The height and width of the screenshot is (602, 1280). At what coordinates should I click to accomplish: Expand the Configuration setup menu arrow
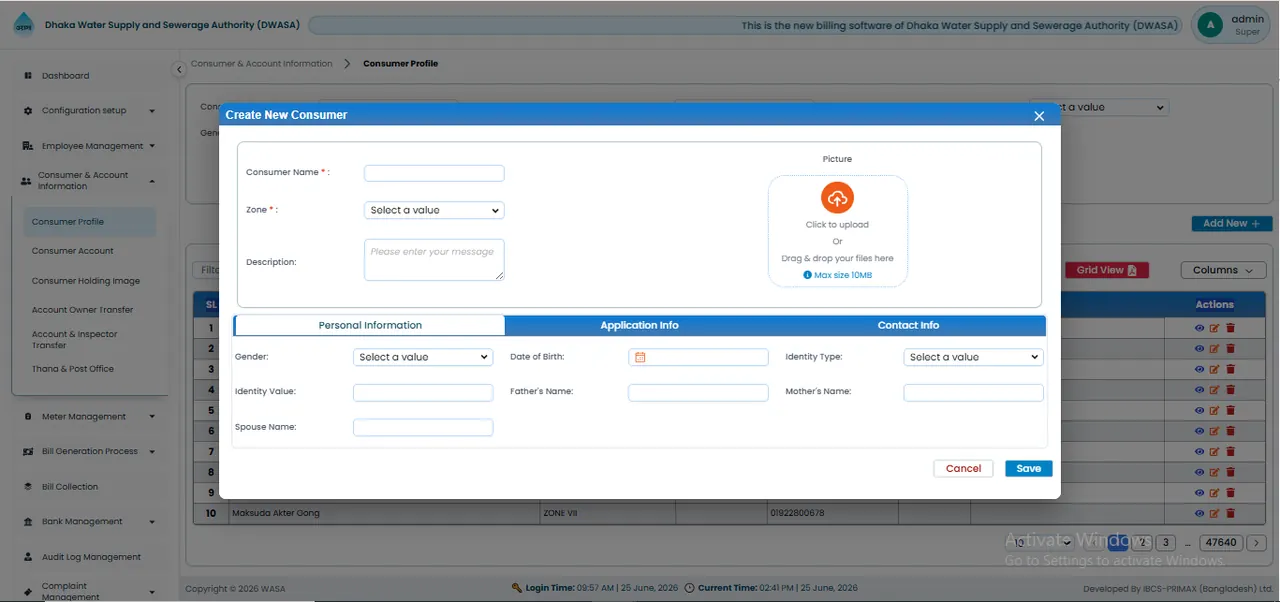pos(152,111)
